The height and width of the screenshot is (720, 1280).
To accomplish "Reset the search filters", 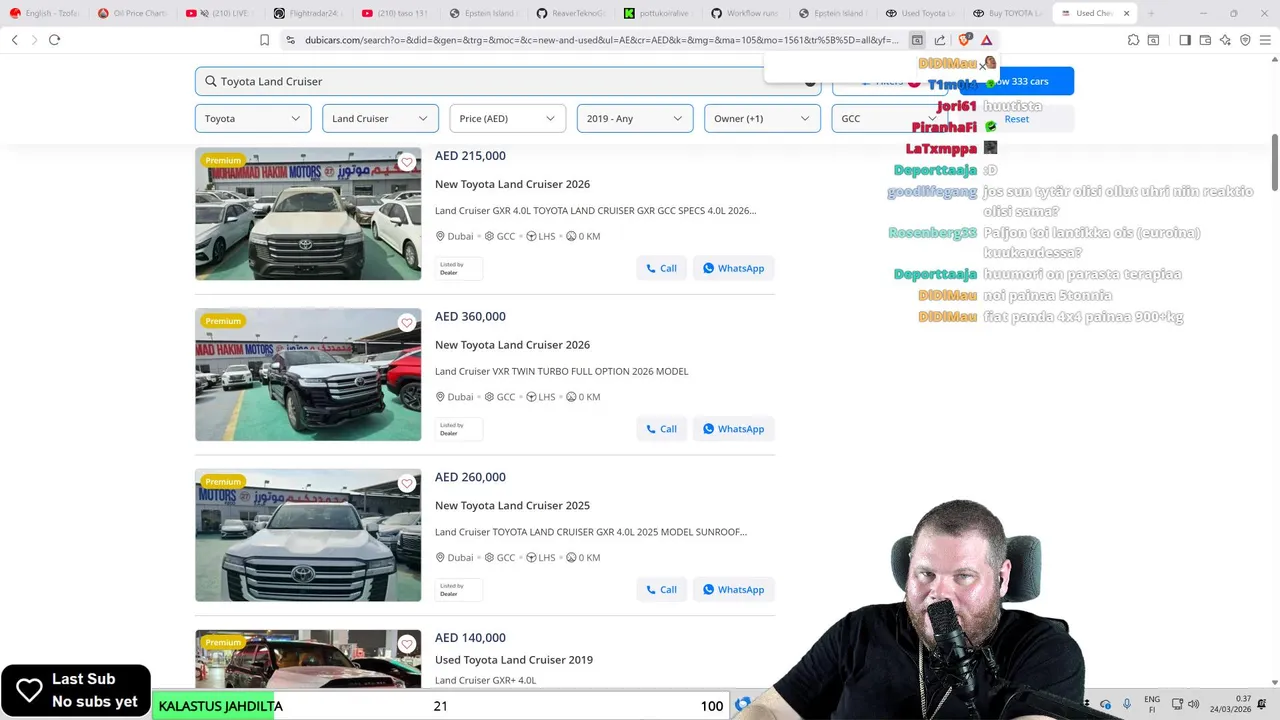I will click(x=1016, y=119).
